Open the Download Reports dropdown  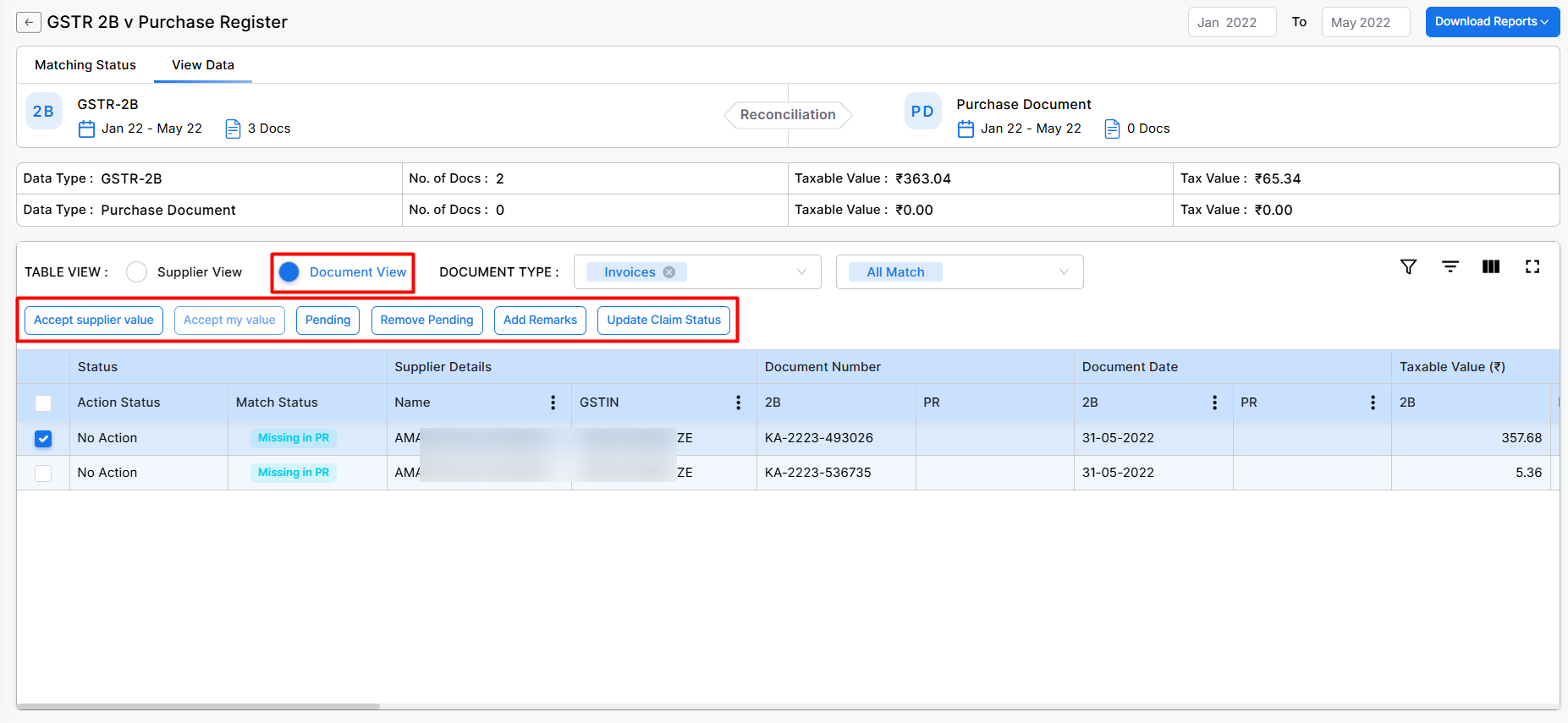(1492, 22)
